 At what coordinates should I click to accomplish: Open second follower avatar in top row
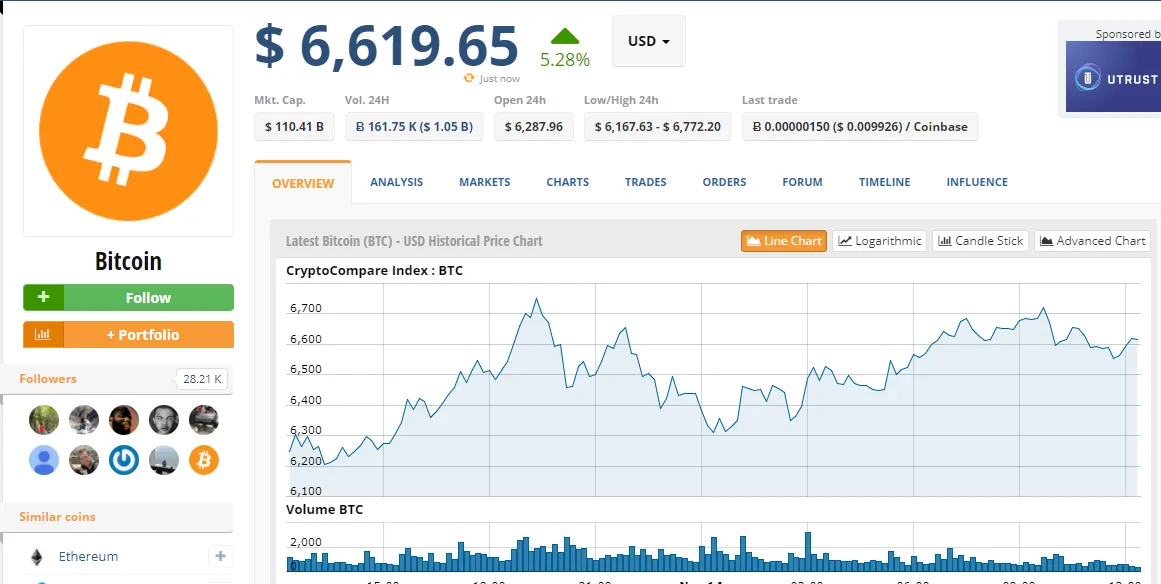[x=84, y=420]
